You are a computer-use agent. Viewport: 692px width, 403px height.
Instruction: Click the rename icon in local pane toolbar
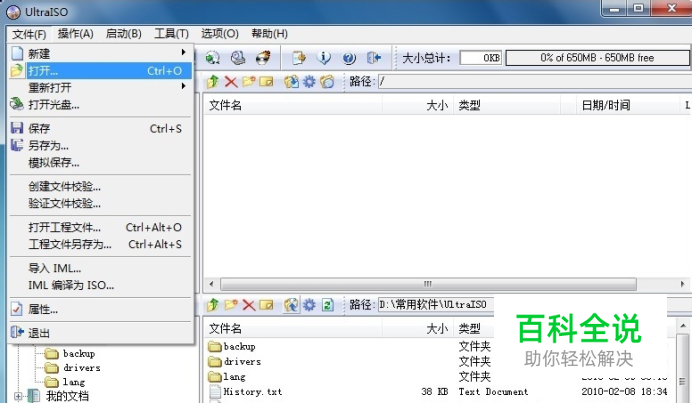point(266,305)
